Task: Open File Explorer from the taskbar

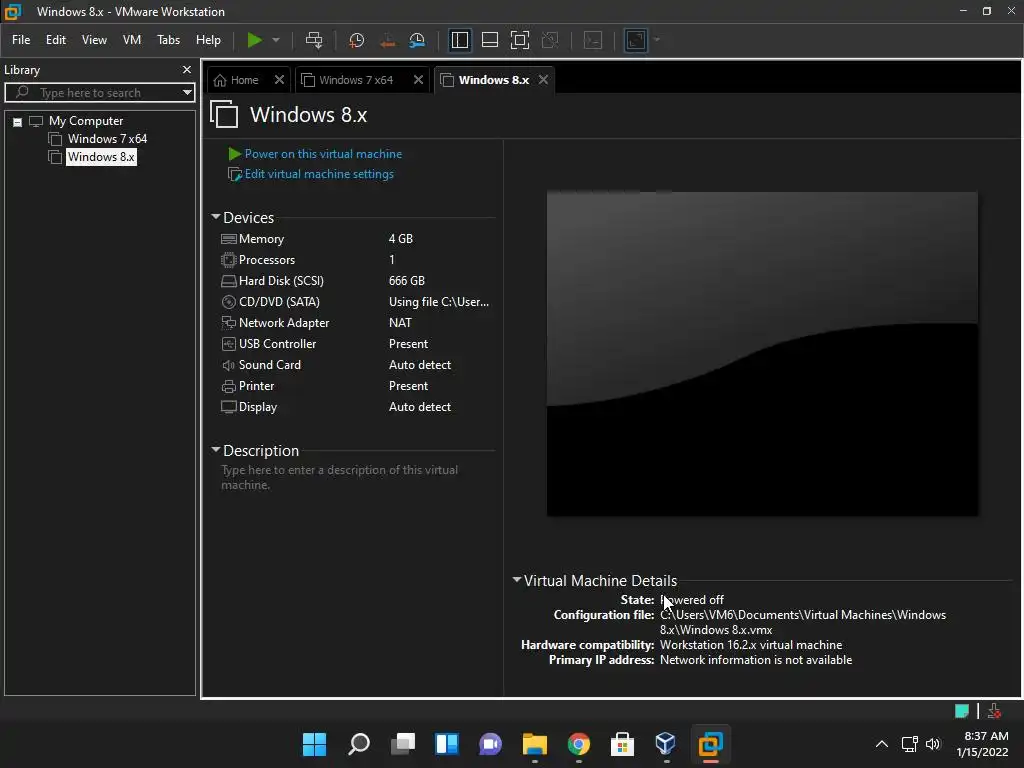Action: (534, 744)
